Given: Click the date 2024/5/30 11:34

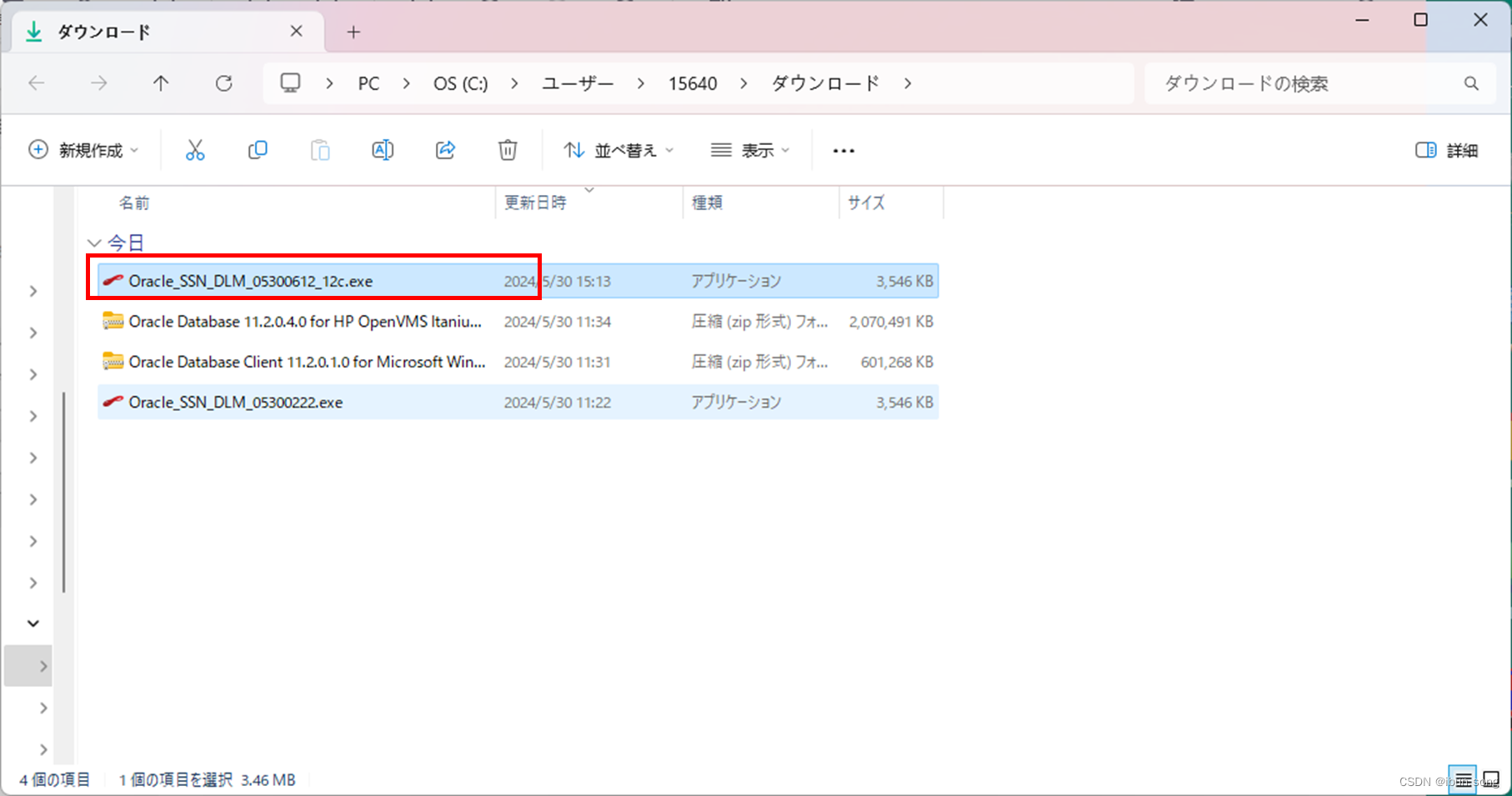Looking at the screenshot, I should click(557, 321).
